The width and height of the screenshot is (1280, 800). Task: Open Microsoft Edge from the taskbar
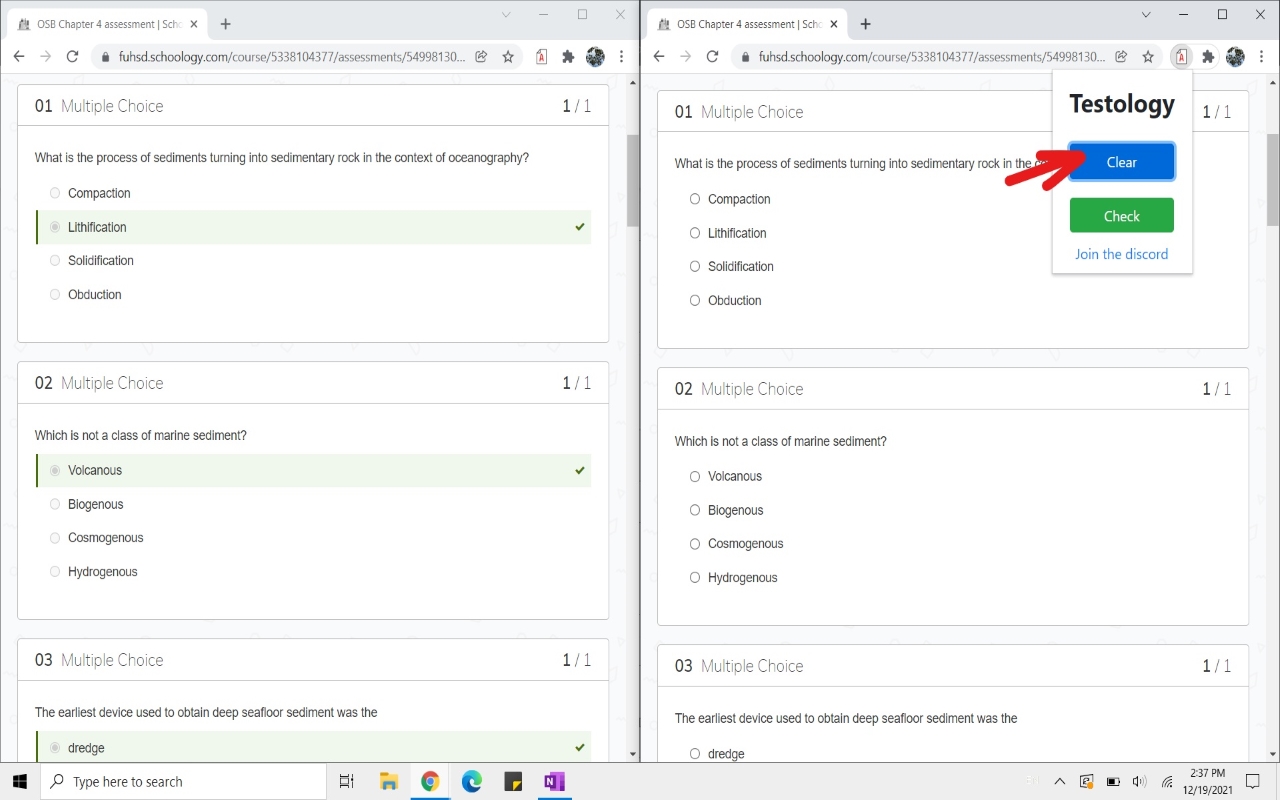(471, 781)
